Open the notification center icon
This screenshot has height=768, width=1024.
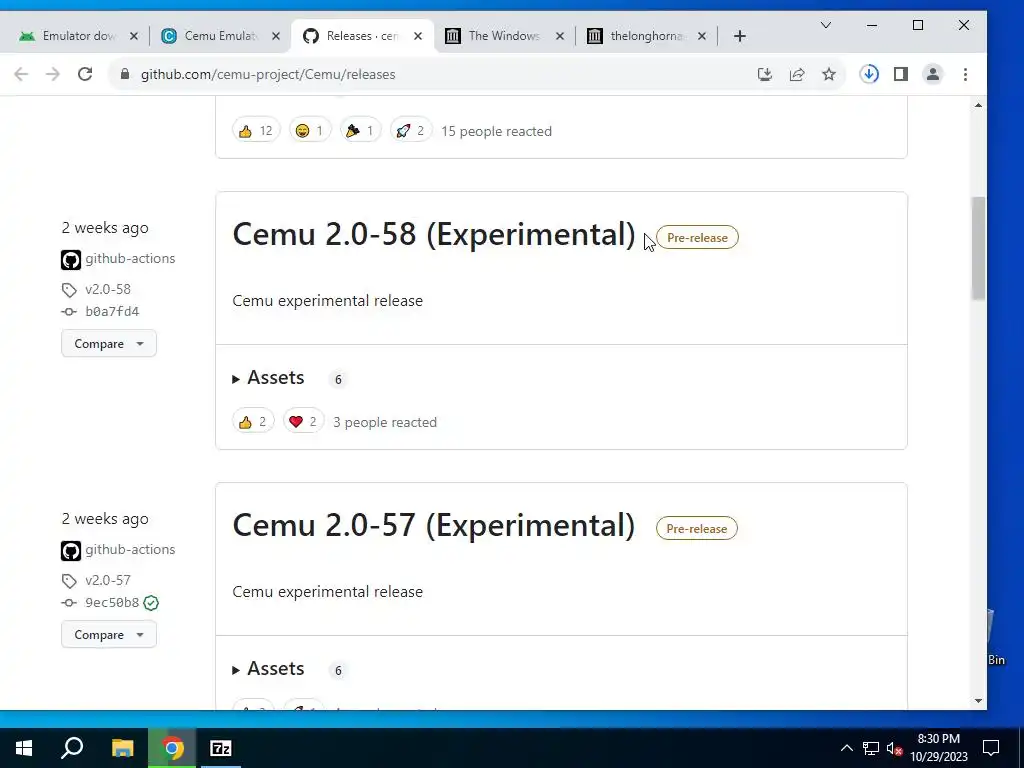[991, 748]
